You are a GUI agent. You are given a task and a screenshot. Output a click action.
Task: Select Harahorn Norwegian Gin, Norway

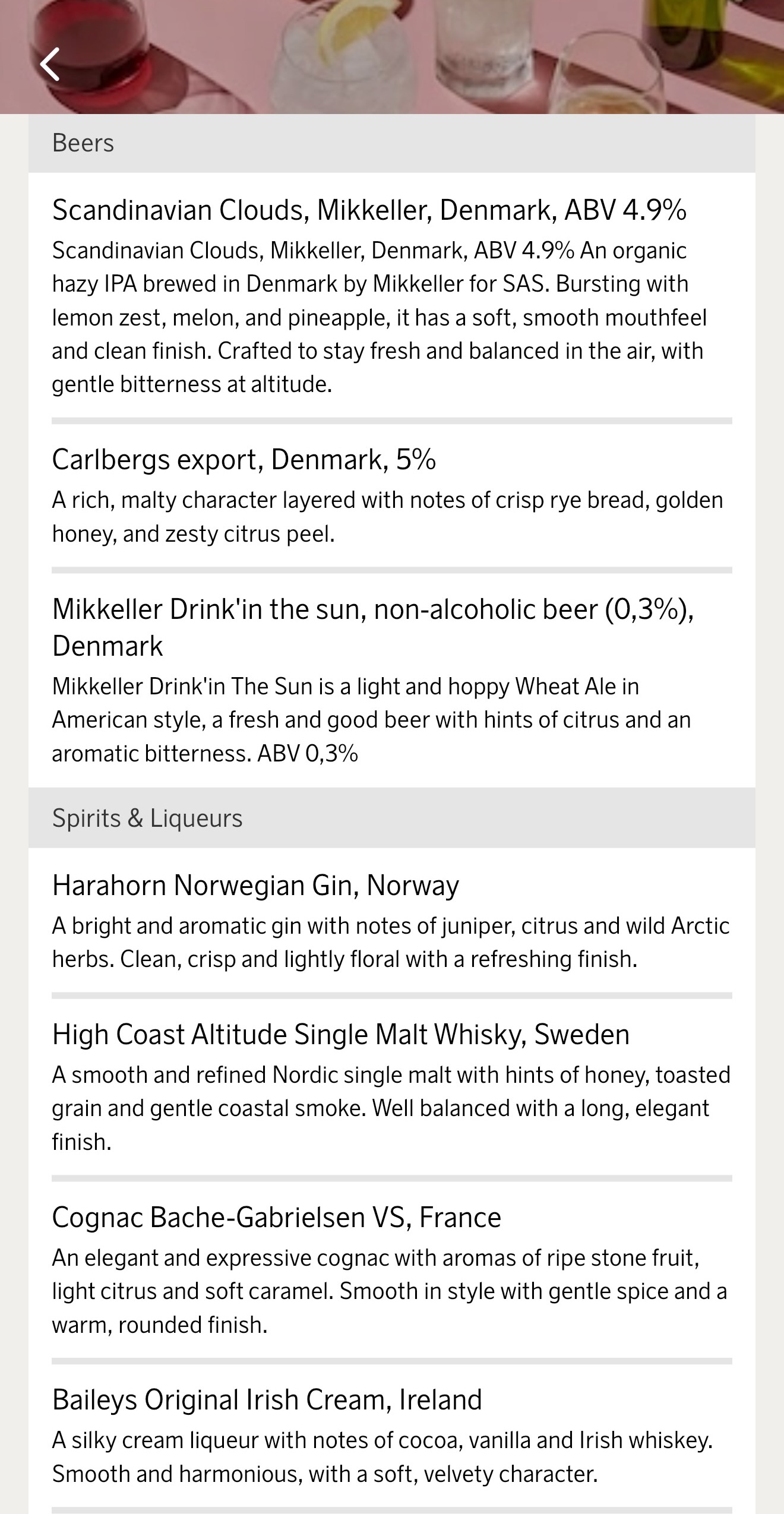(x=255, y=886)
